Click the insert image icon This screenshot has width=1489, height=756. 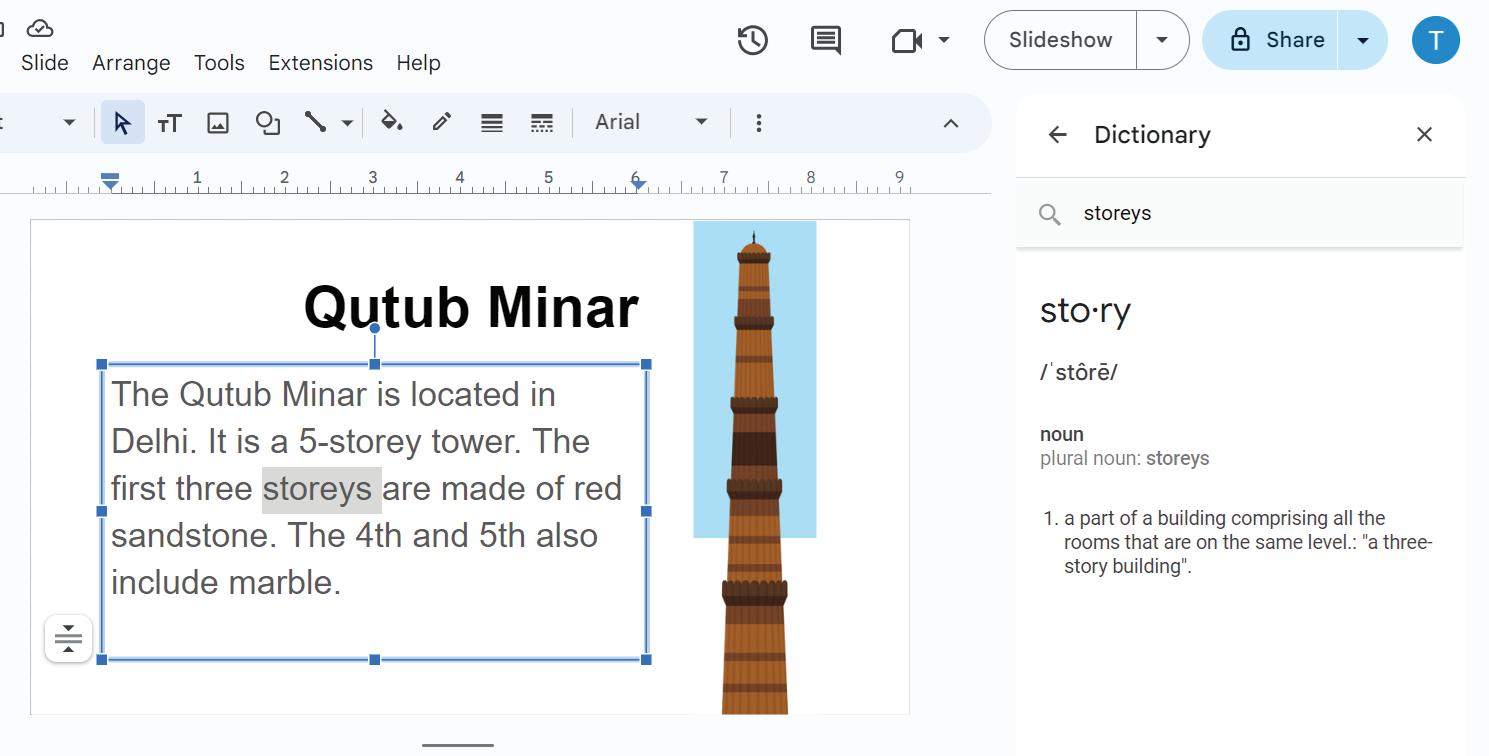click(218, 123)
